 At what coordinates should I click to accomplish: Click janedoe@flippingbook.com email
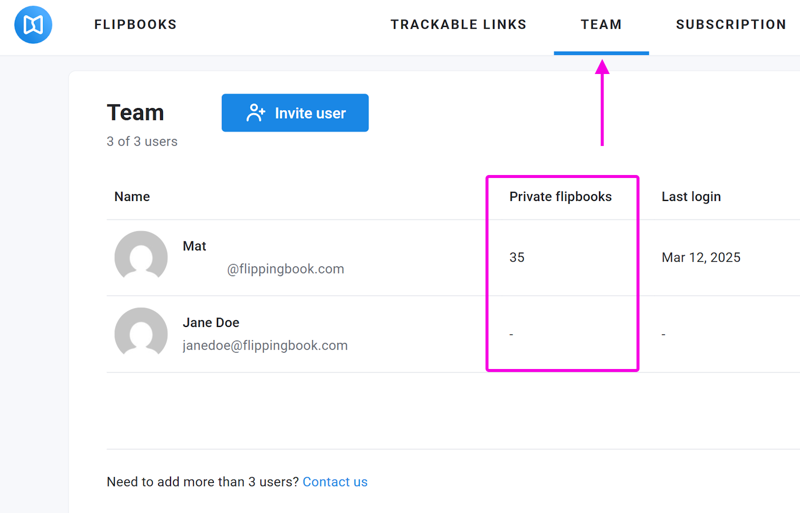[265, 346]
